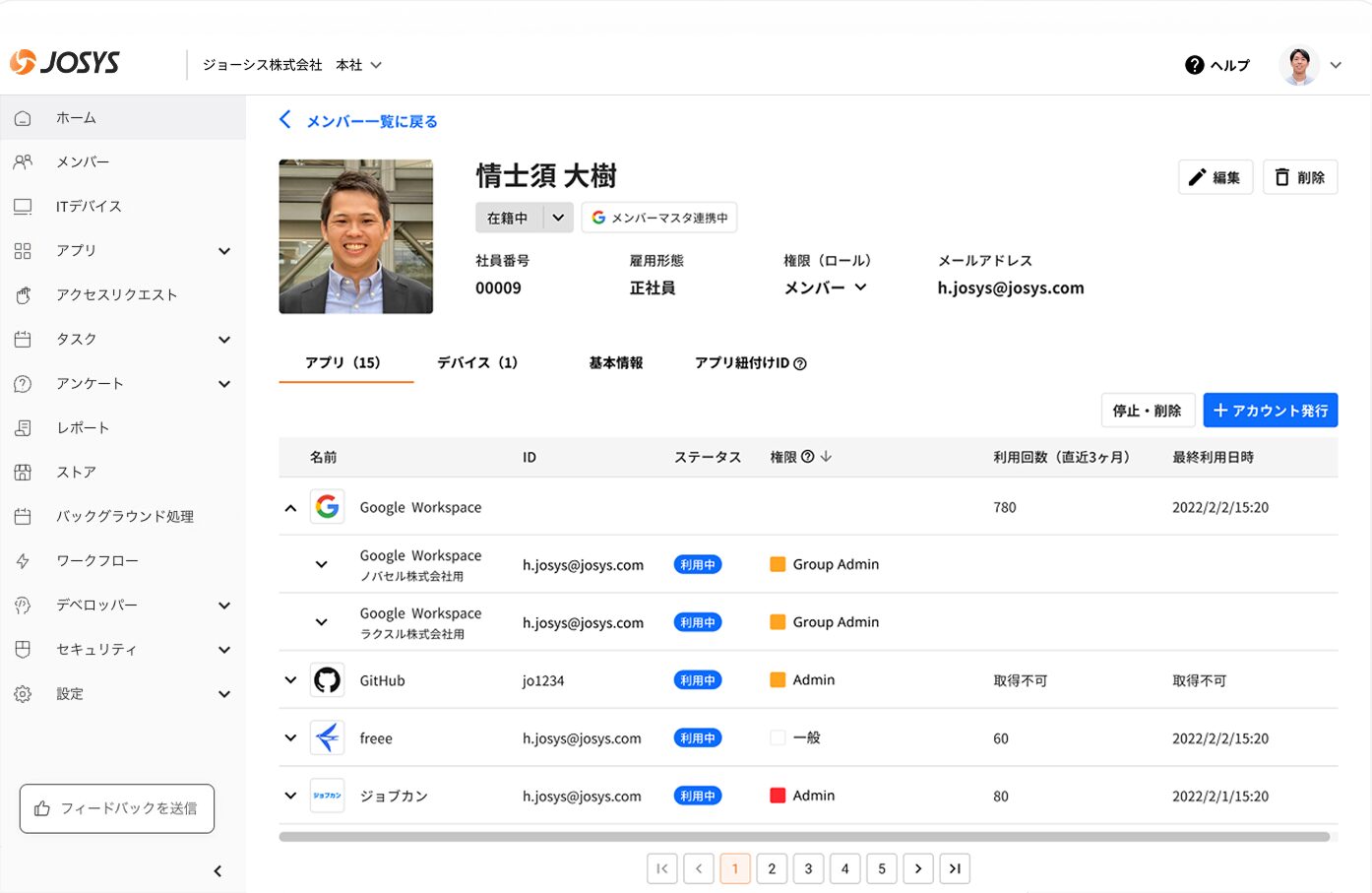Click the アカウント発行 button
The height and width of the screenshot is (893, 1372).
pos(1271,411)
